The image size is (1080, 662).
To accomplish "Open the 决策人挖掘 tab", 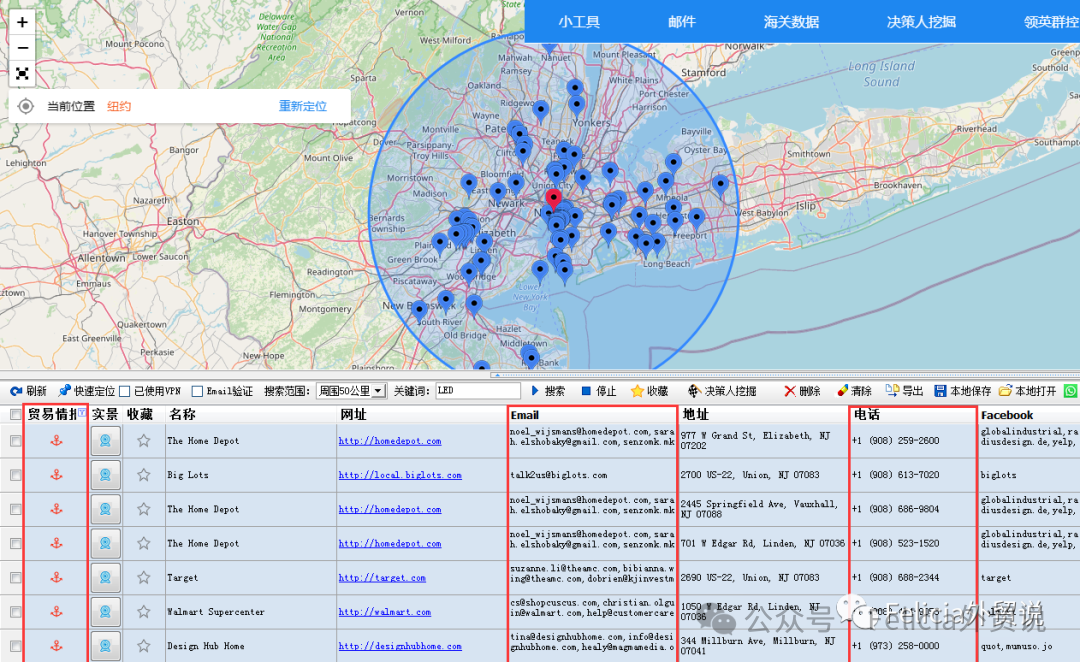I will coord(921,22).
